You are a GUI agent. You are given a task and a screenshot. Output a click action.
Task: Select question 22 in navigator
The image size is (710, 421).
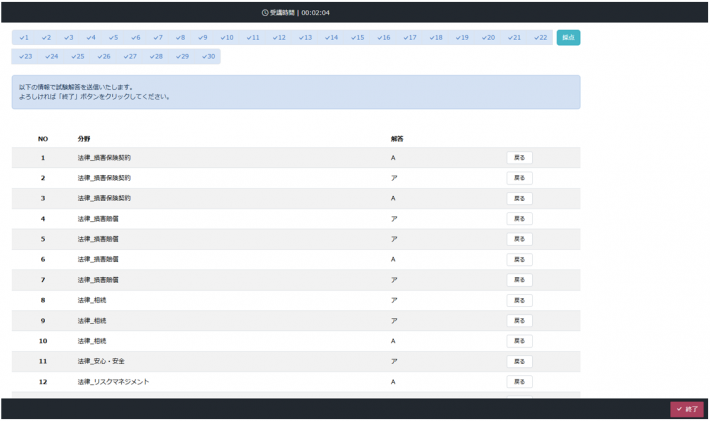541,38
